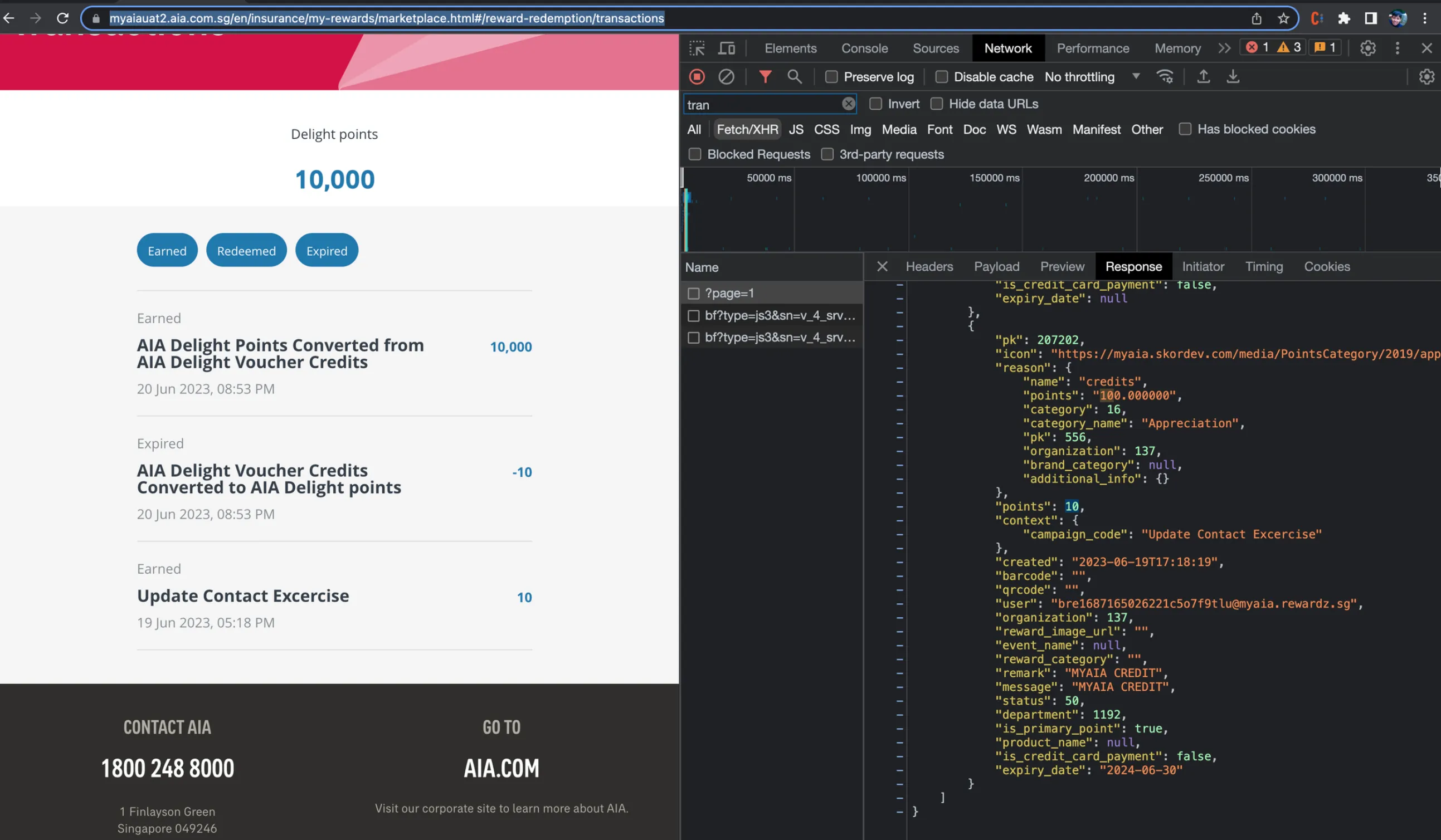Open network search with the magnifier icon
Viewport: 1441px width, 840px height.
(794, 76)
